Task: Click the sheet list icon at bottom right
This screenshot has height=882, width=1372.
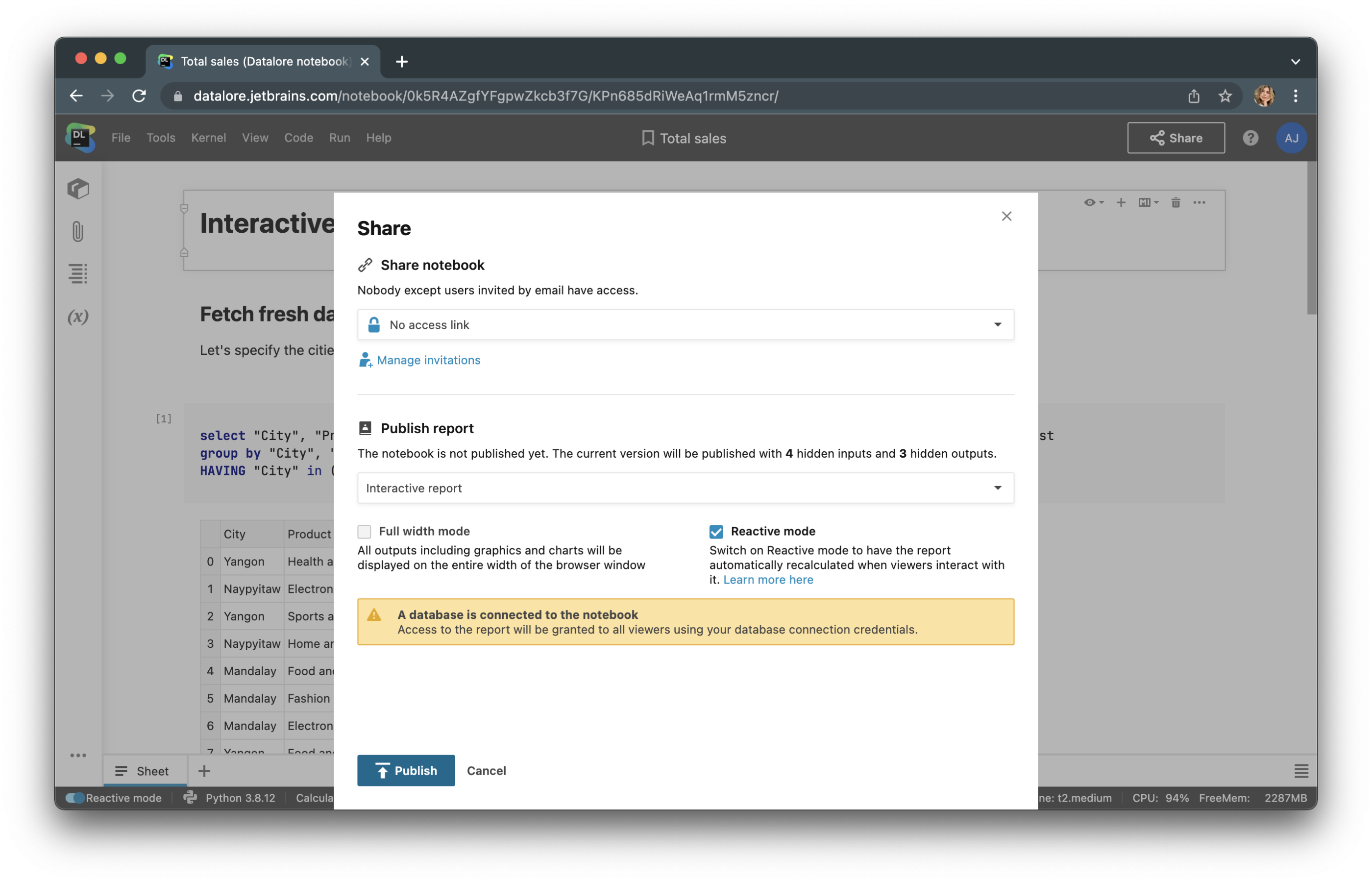Action: click(1300, 771)
